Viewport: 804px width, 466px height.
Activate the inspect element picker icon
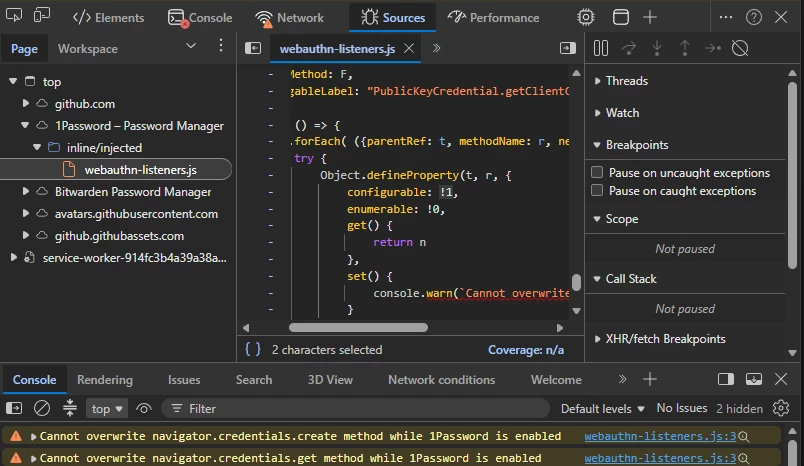click(x=14, y=15)
